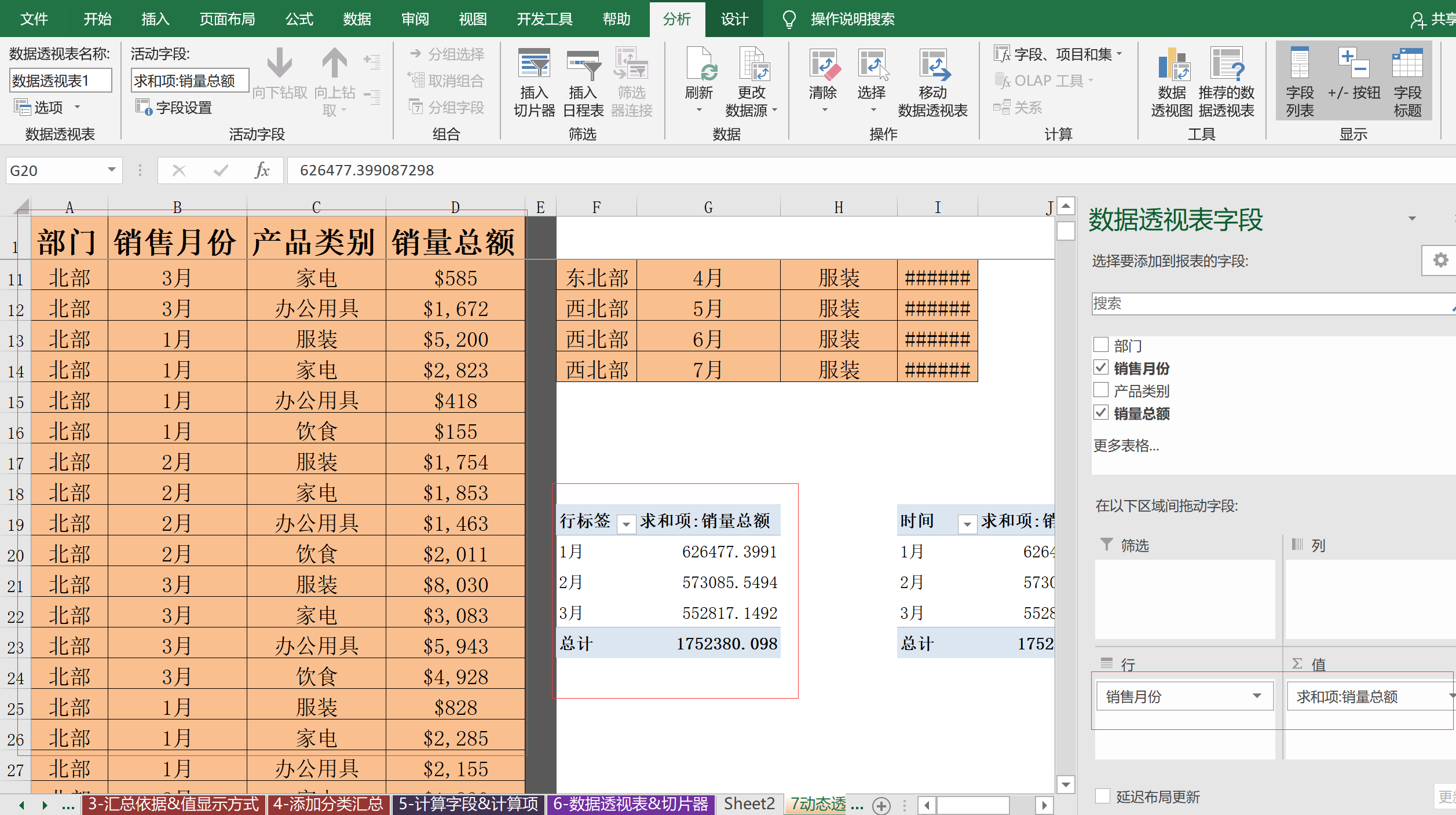This screenshot has width=1456, height=815.
Task: Click column G header
Action: click(708, 207)
